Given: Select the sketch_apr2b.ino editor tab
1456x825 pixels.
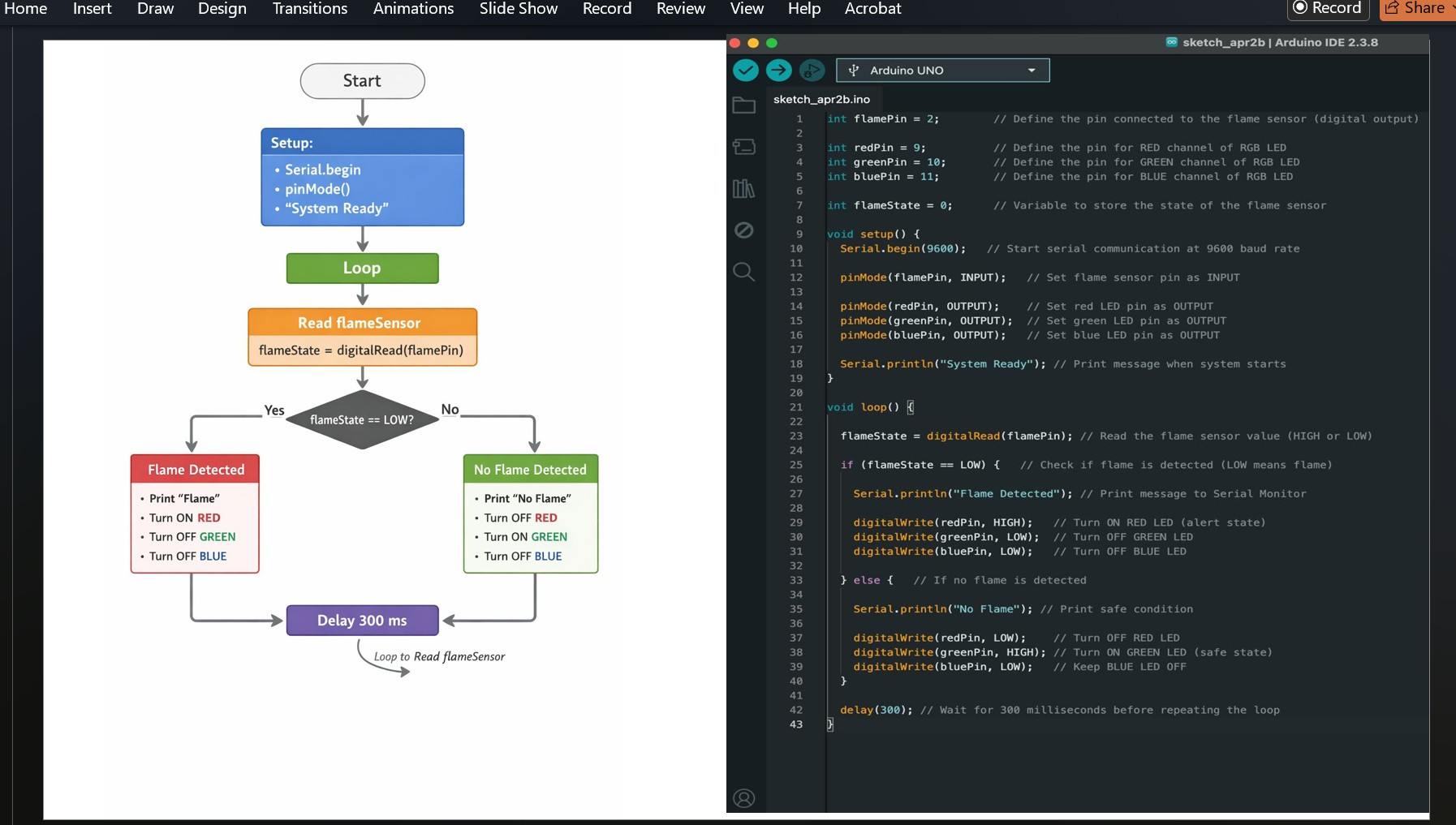Looking at the screenshot, I should click(821, 98).
